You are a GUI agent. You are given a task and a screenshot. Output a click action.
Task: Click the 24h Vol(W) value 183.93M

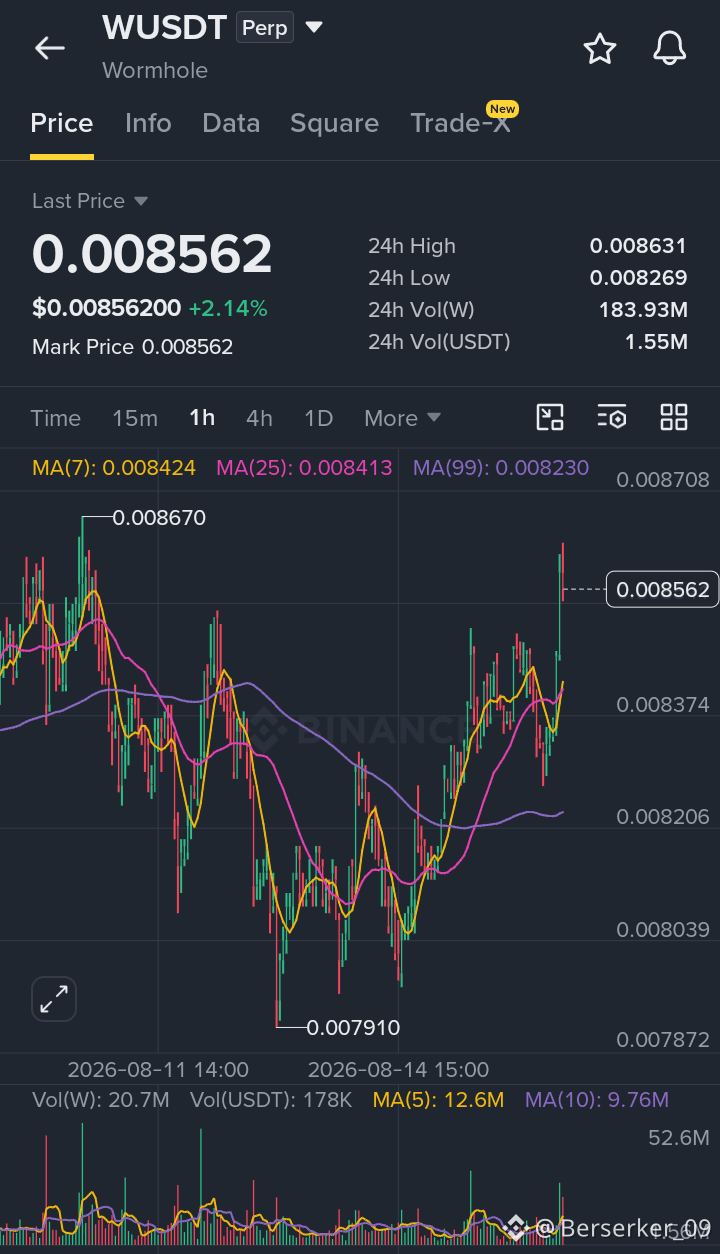[x=643, y=310]
